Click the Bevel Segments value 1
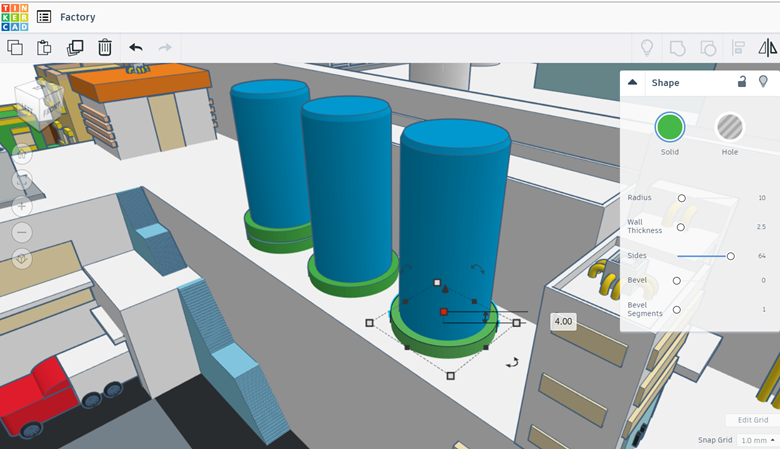 pyautogui.click(x=764, y=309)
